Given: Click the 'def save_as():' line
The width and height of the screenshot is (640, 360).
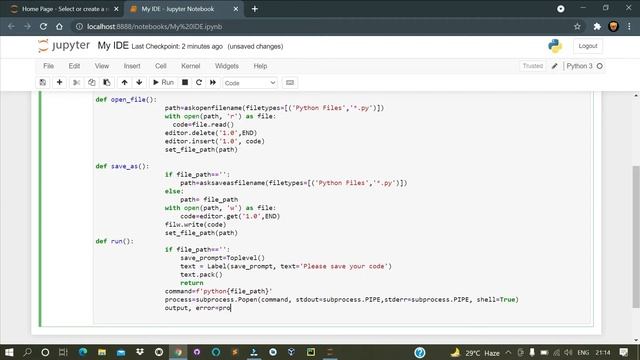Looking at the screenshot, I should point(122,166).
